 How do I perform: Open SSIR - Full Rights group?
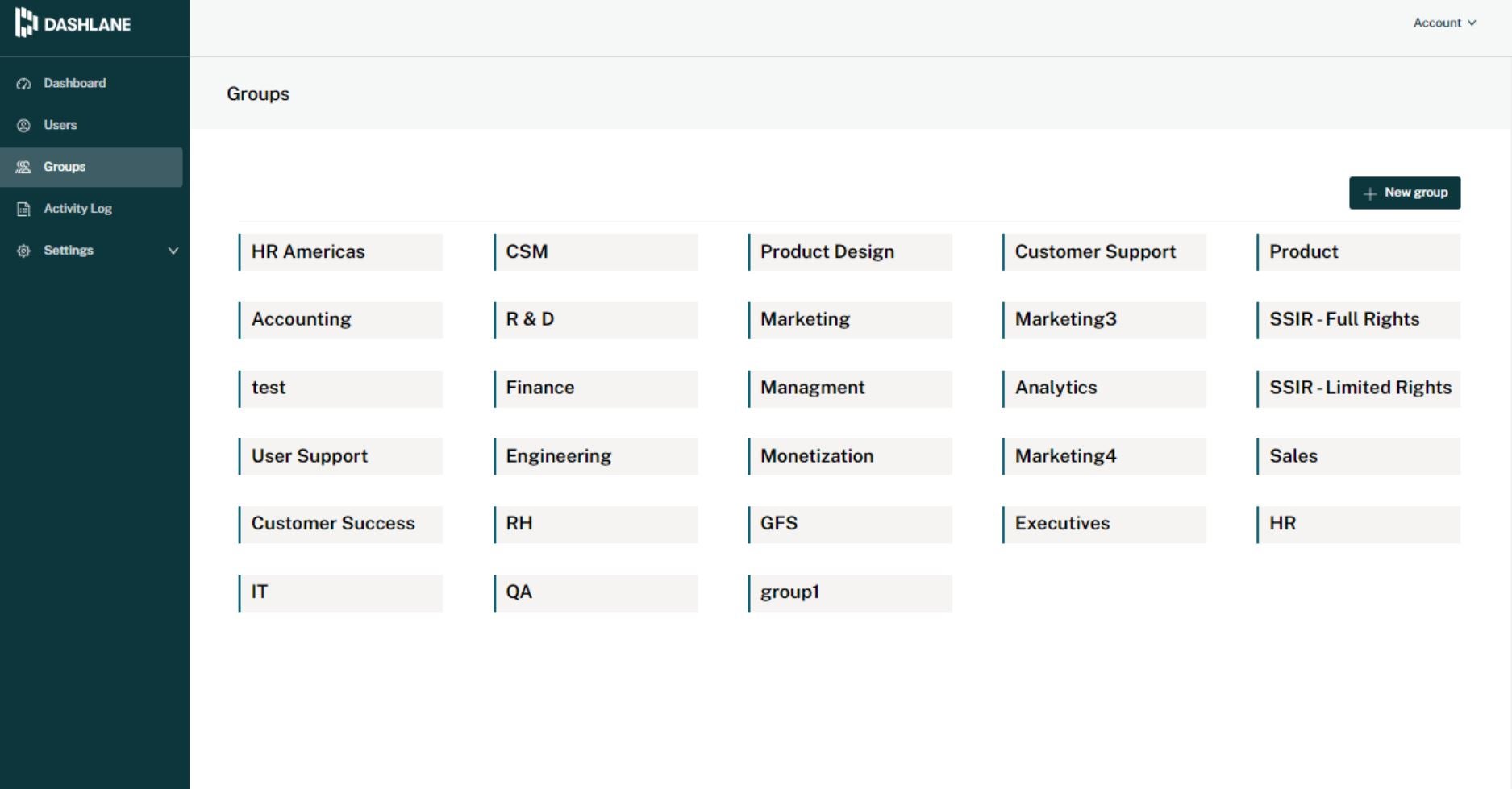pos(1359,320)
